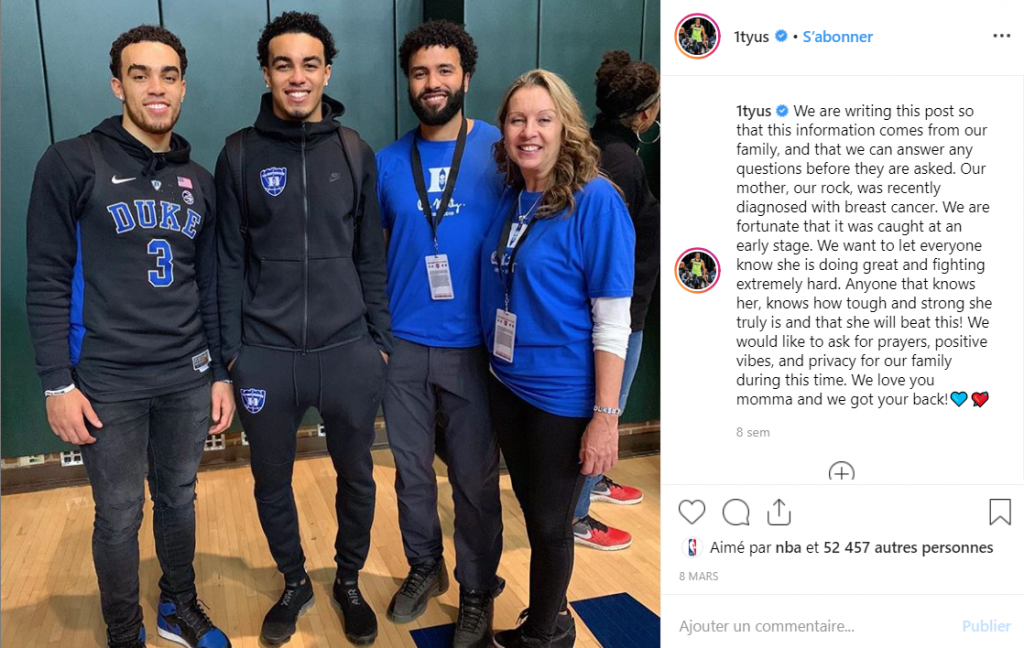Image resolution: width=1024 pixels, height=648 pixels.
Task: View the 52 457 autres personnes likes list
Action: (x=908, y=547)
